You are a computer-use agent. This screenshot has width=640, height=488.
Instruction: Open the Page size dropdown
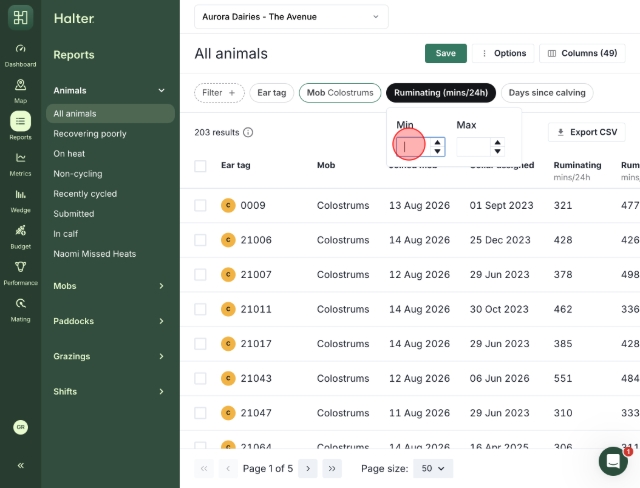[x=433, y=468]
